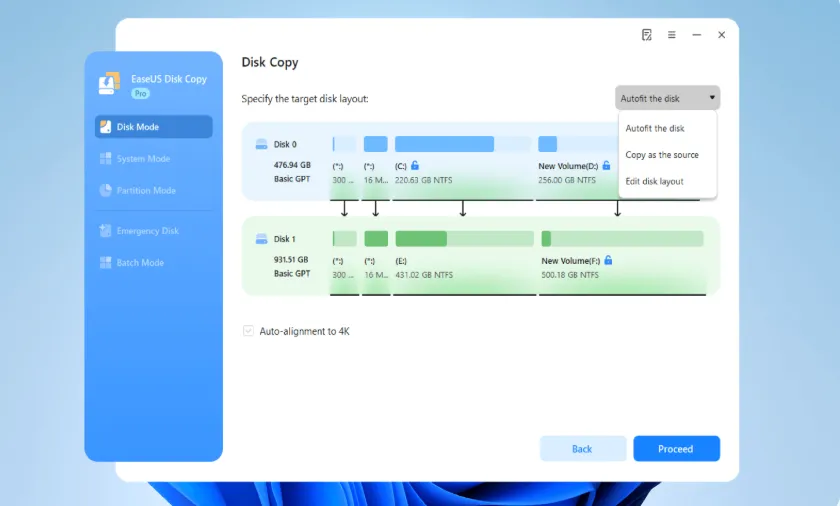This screenshot has height=506, width=840.
Task: Click Basic GPT label under Disk 1
Action: click(x=292, y=274)
